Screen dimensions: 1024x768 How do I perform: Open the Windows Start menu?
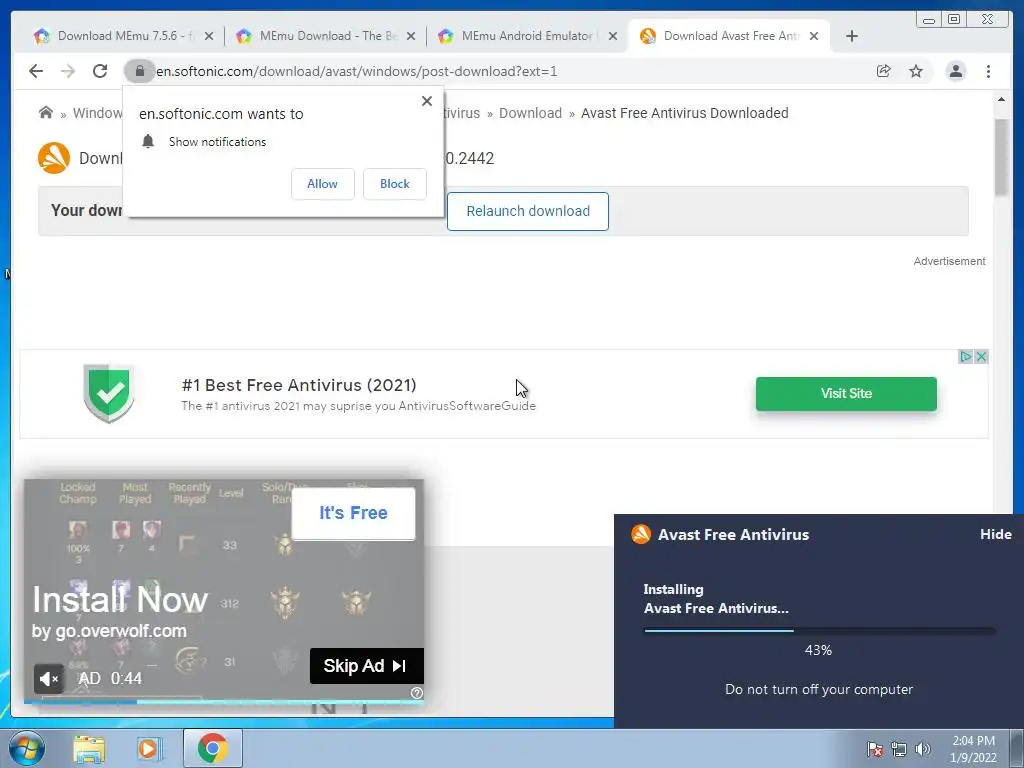point(27,748)
